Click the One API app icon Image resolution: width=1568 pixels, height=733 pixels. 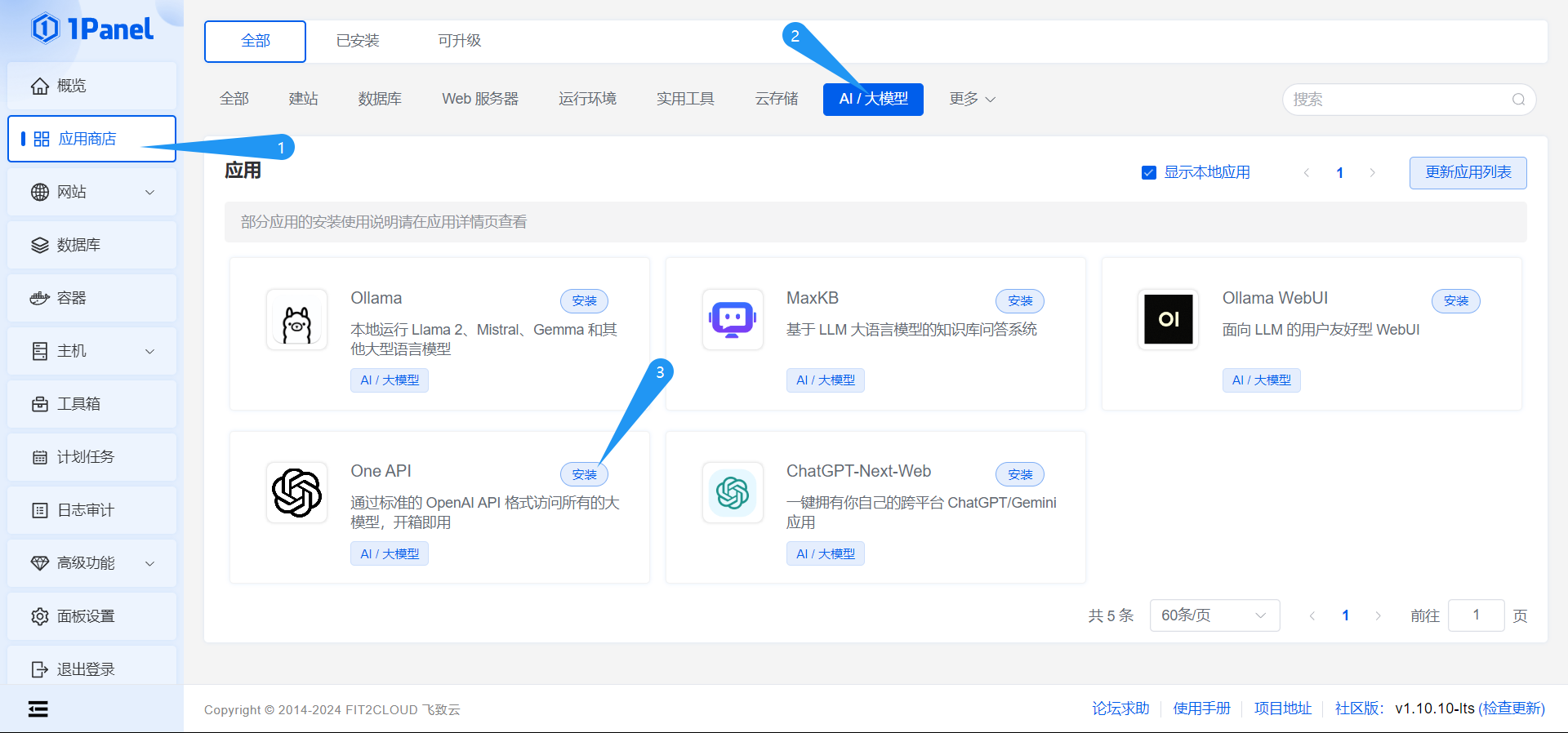tap(296, 492)
